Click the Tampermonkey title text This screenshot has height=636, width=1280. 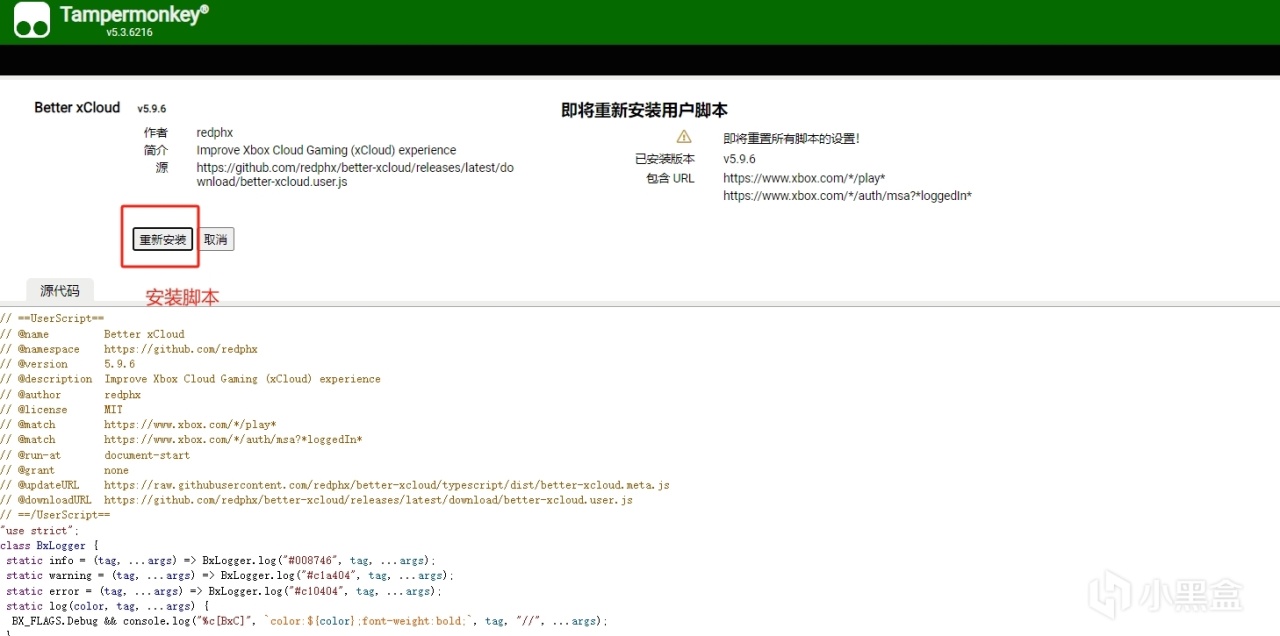(x=134, y=14)
